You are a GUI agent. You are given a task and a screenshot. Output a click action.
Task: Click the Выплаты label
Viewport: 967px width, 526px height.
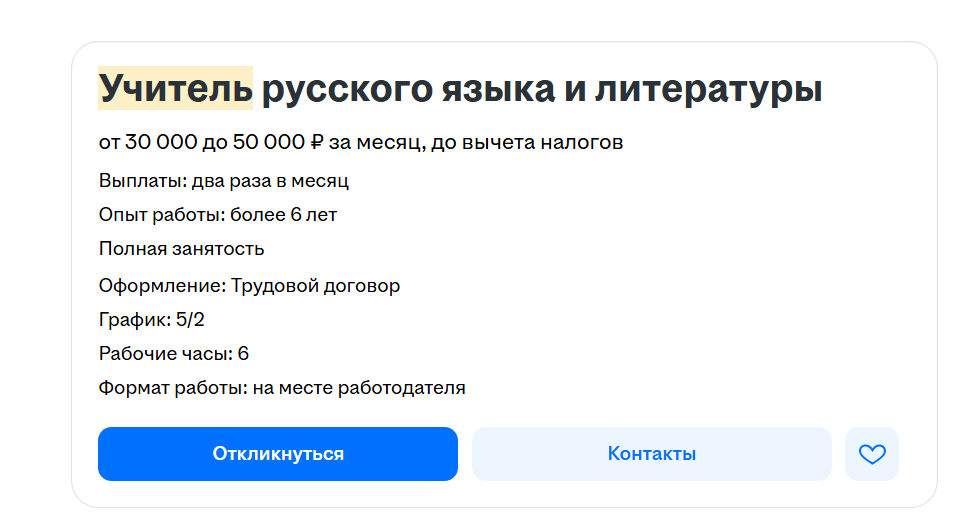[135, 181]
